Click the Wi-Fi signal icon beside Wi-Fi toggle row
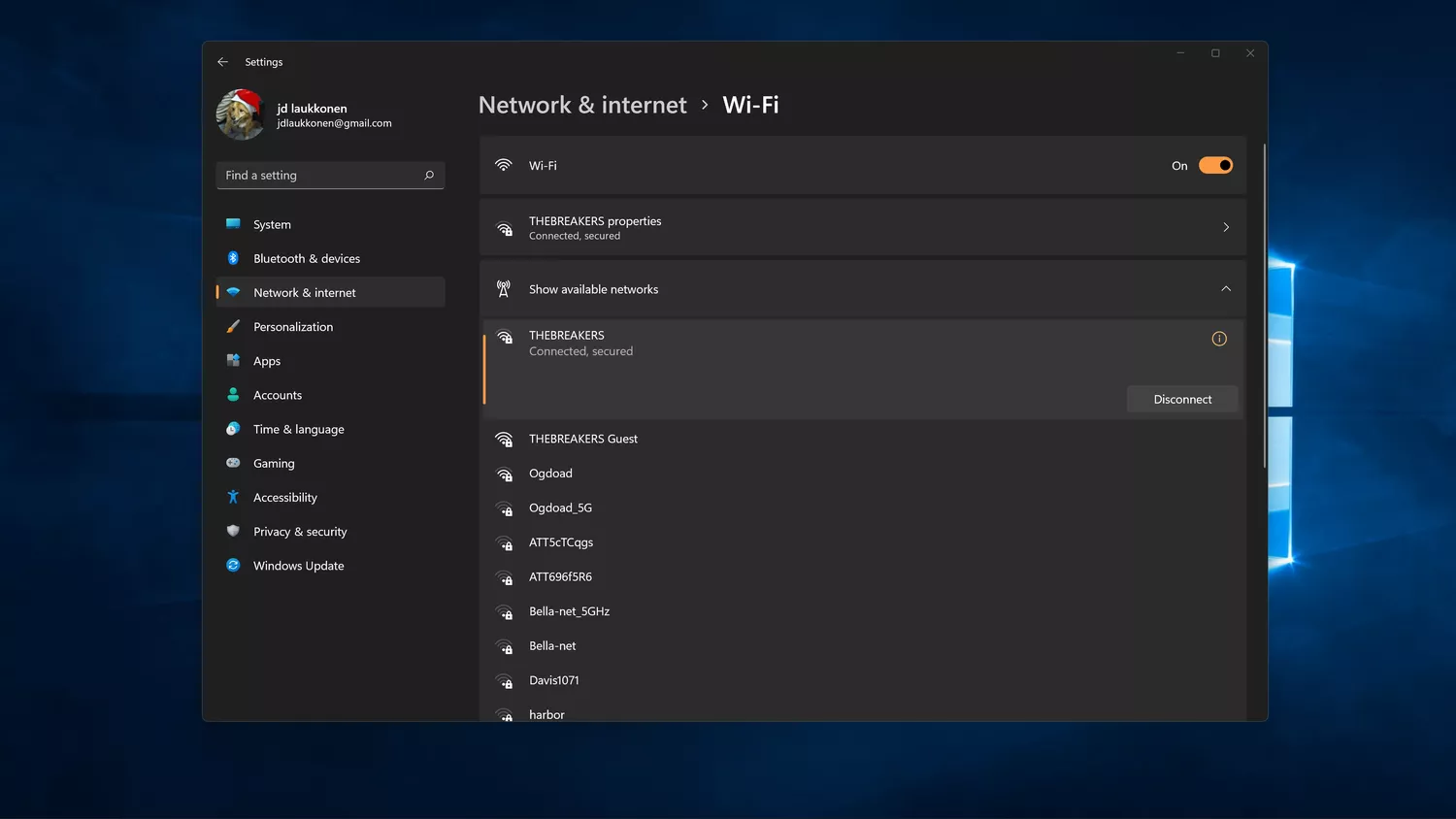The width and height of the screenshot is (1456, 819). click(504, 165)
